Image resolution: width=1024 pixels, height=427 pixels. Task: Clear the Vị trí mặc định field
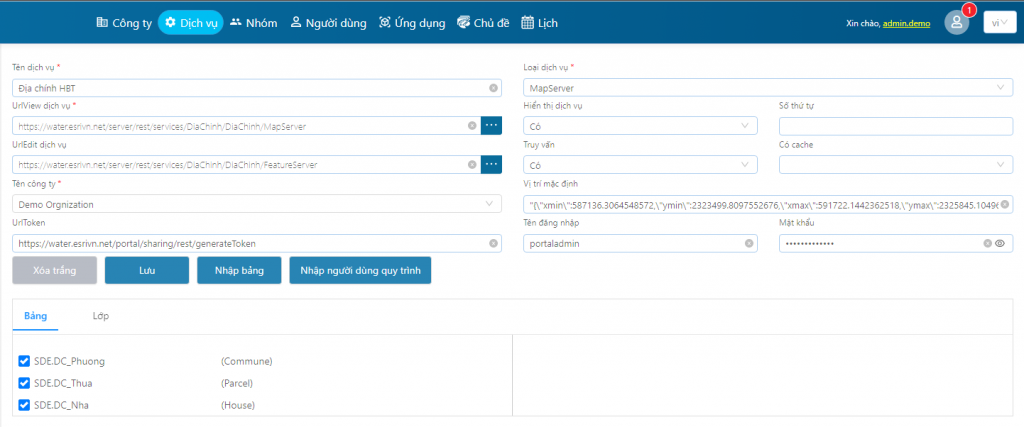(1005, 204)
